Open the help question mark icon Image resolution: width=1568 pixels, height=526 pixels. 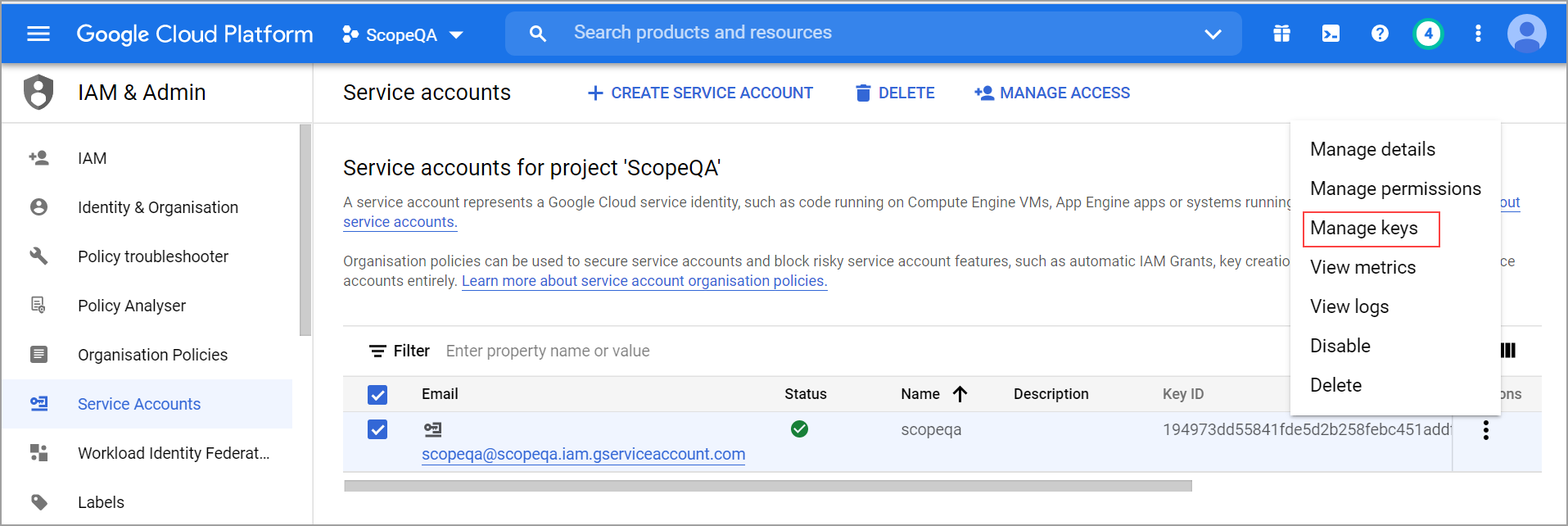click(x=1380, y=34)
